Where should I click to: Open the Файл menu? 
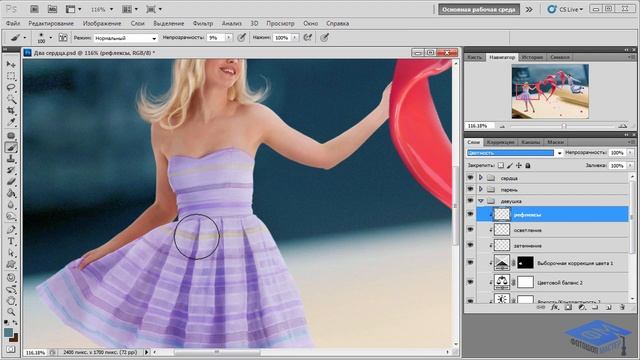pos(13,23)
